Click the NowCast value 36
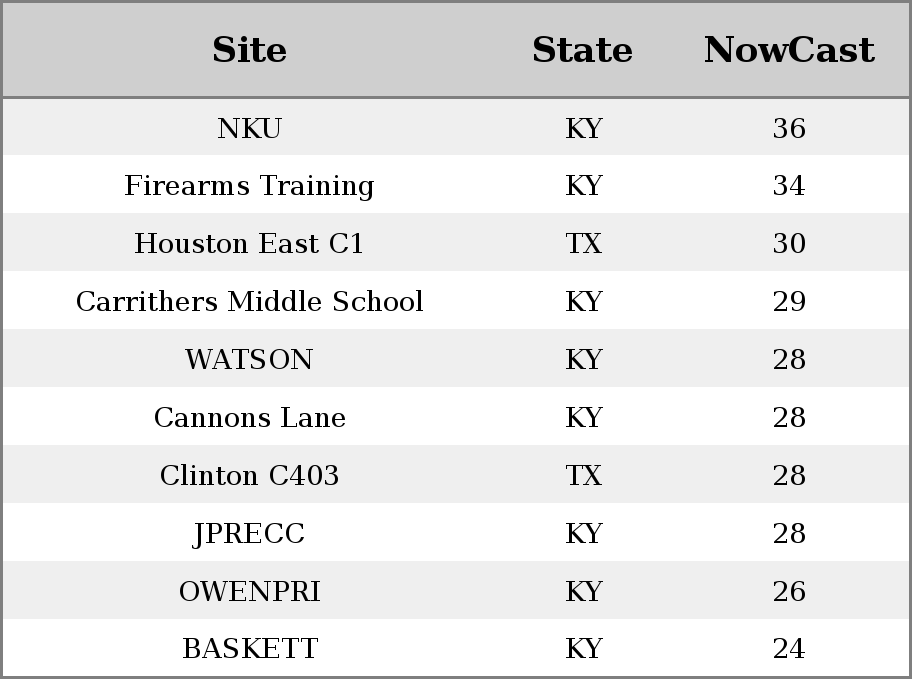 789,128
